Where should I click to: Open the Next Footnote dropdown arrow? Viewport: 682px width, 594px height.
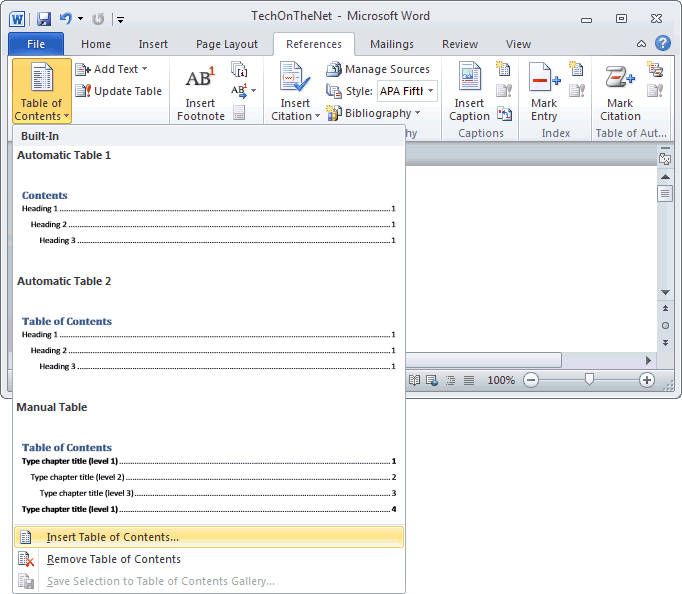pyautogui.click(x=253, y=90)
